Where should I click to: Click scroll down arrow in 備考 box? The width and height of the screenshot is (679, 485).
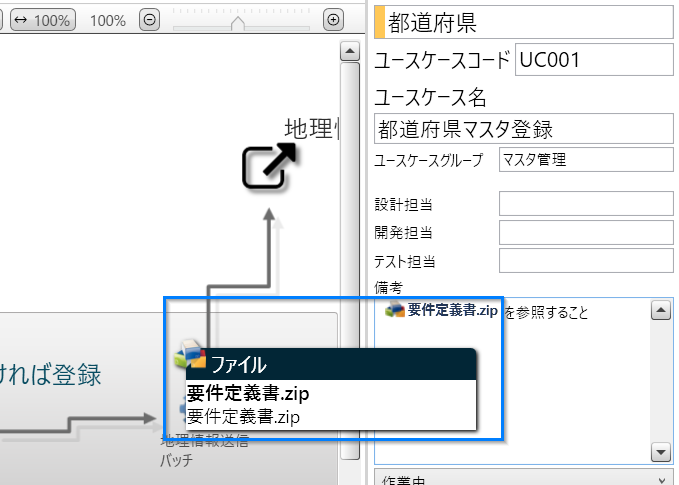click(660, 452)
